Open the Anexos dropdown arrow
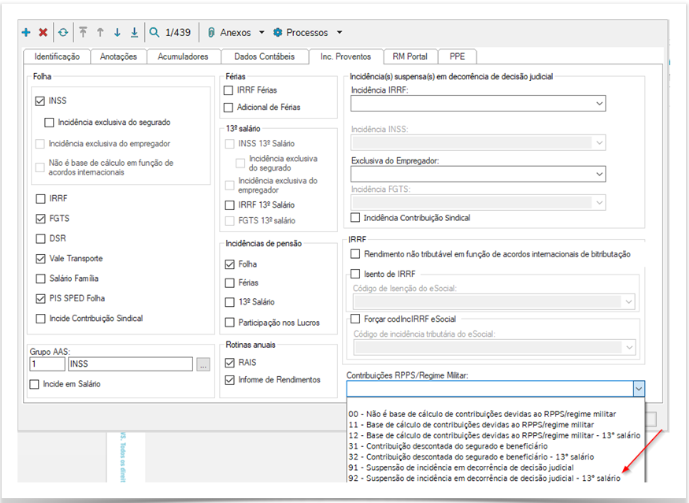Image resolution: width=689 pixels, height=503 pixels. tap(262, 33)
